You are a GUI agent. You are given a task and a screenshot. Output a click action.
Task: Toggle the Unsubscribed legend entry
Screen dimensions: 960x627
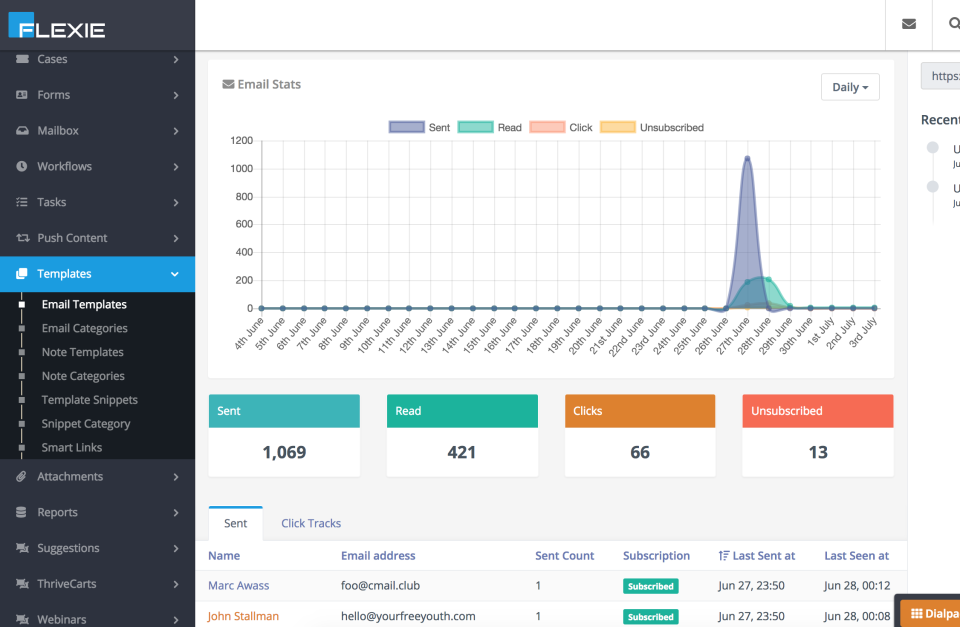652,127
